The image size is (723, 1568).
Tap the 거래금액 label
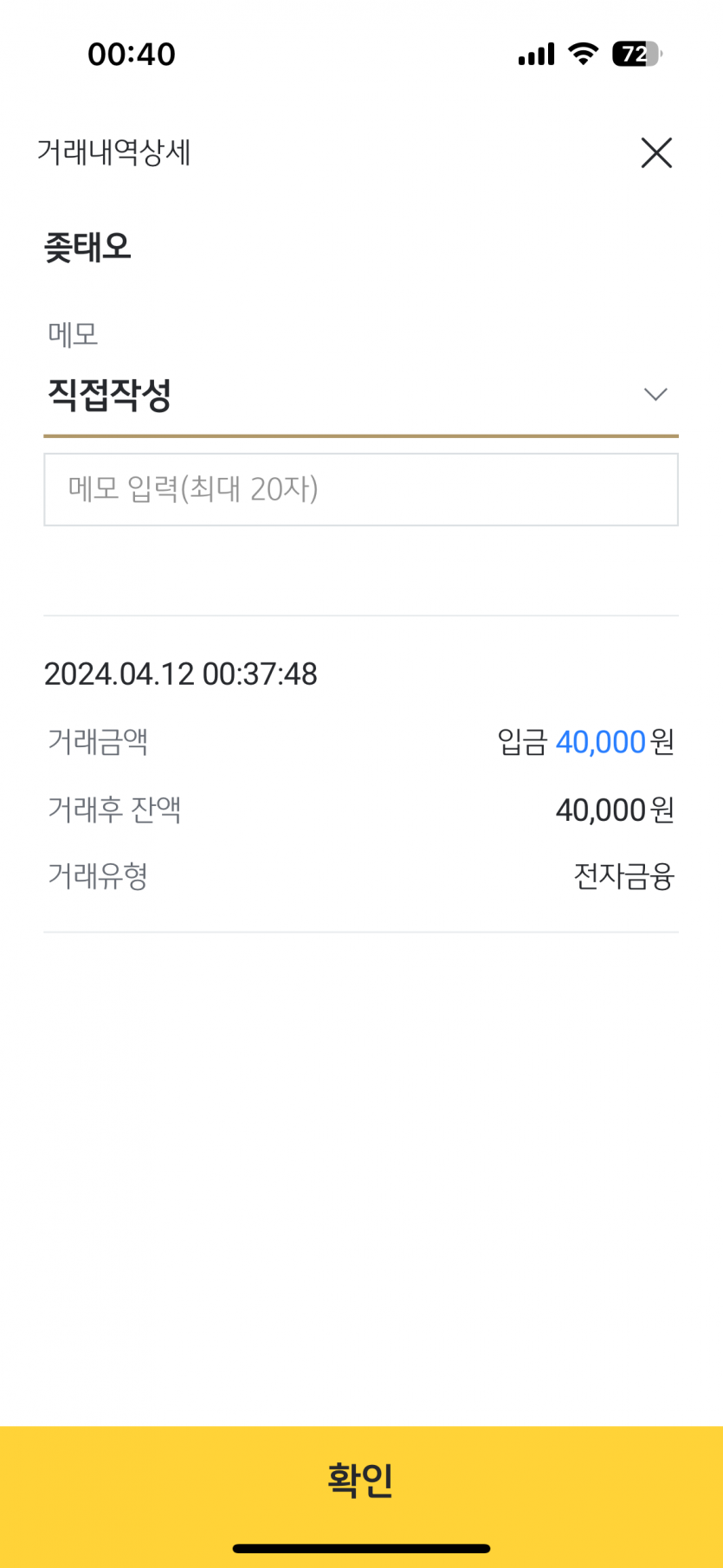pos(98,742)
